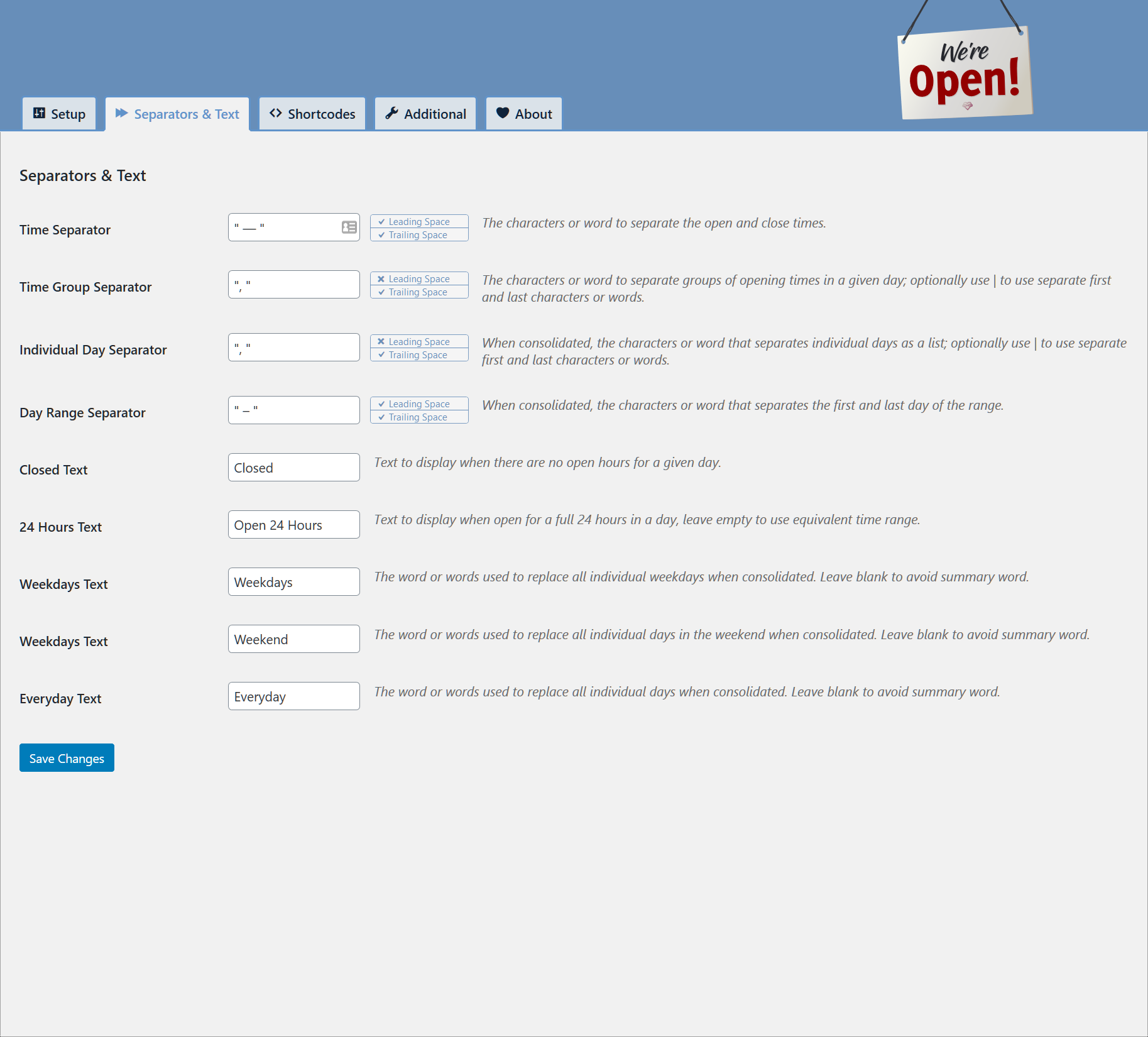This screenshot has height=1037, width=1148.
Task: Click the description mentioning individual weekdays when consolidated
Action: coord(701,577)
